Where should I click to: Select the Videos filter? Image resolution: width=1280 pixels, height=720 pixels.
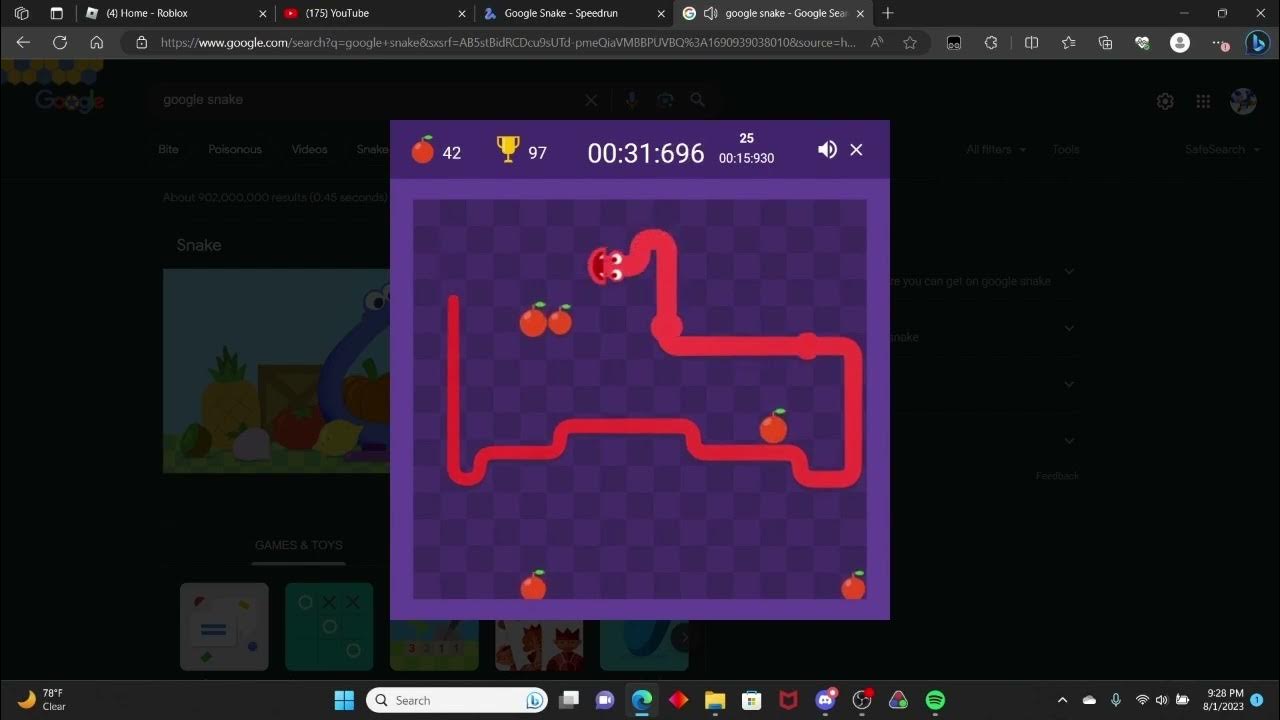click(310, 149)
